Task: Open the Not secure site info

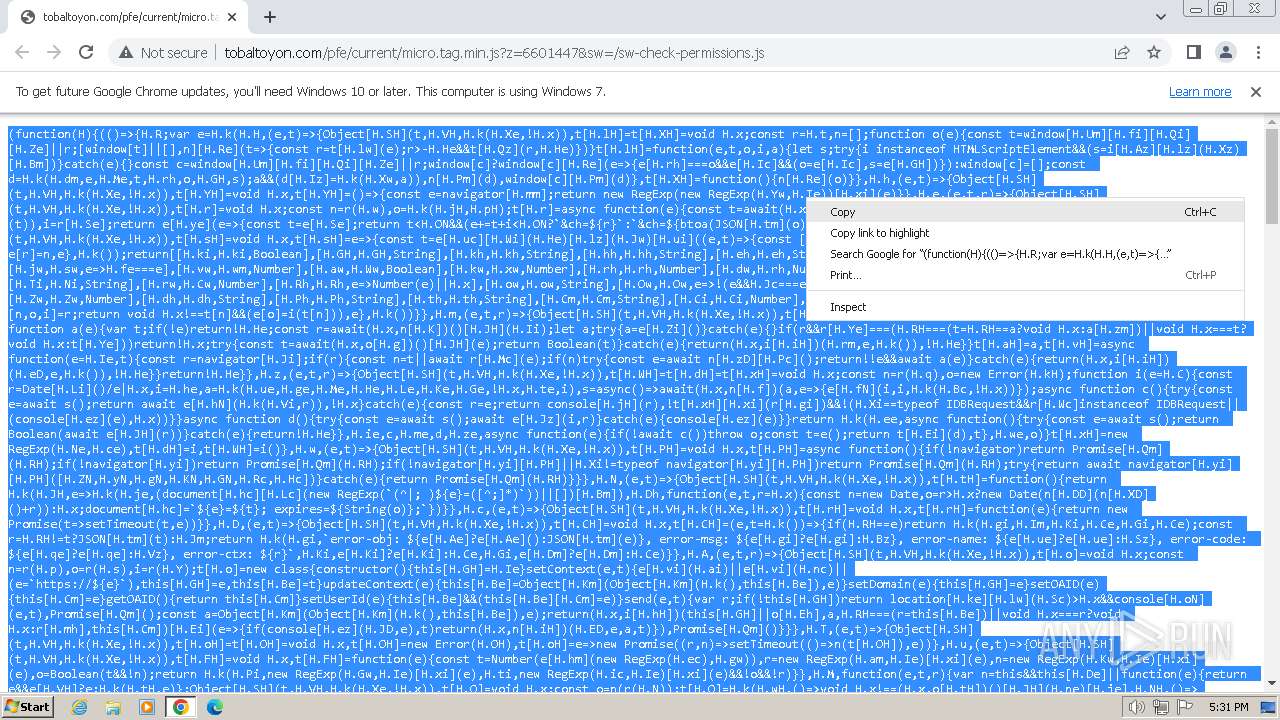Action: tap(163, 52)
